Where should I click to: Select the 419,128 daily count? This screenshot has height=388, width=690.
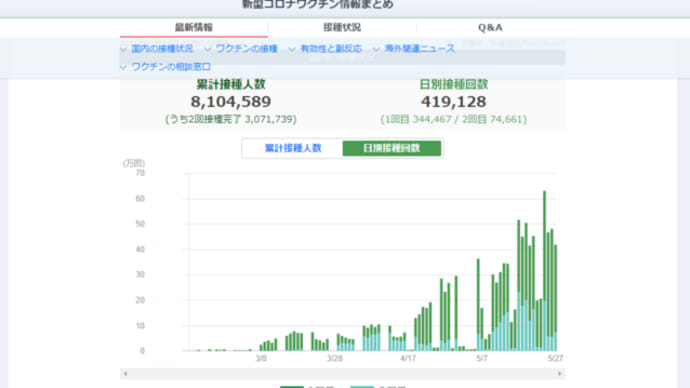454,102
